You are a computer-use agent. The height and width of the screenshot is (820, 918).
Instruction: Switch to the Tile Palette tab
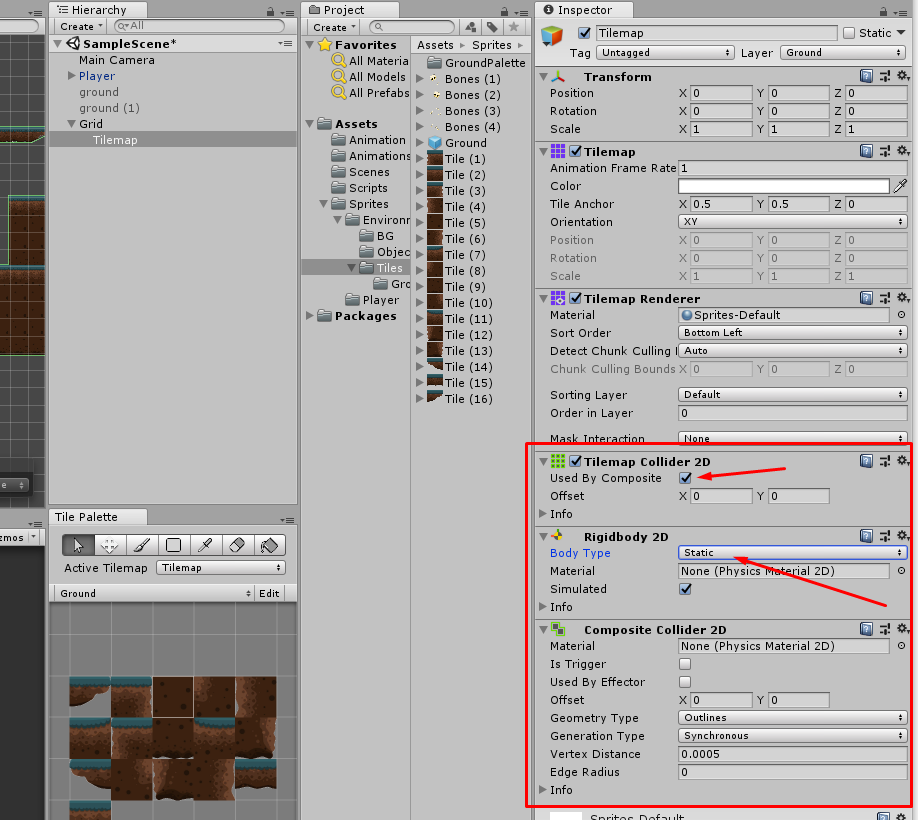coord(97,517)
